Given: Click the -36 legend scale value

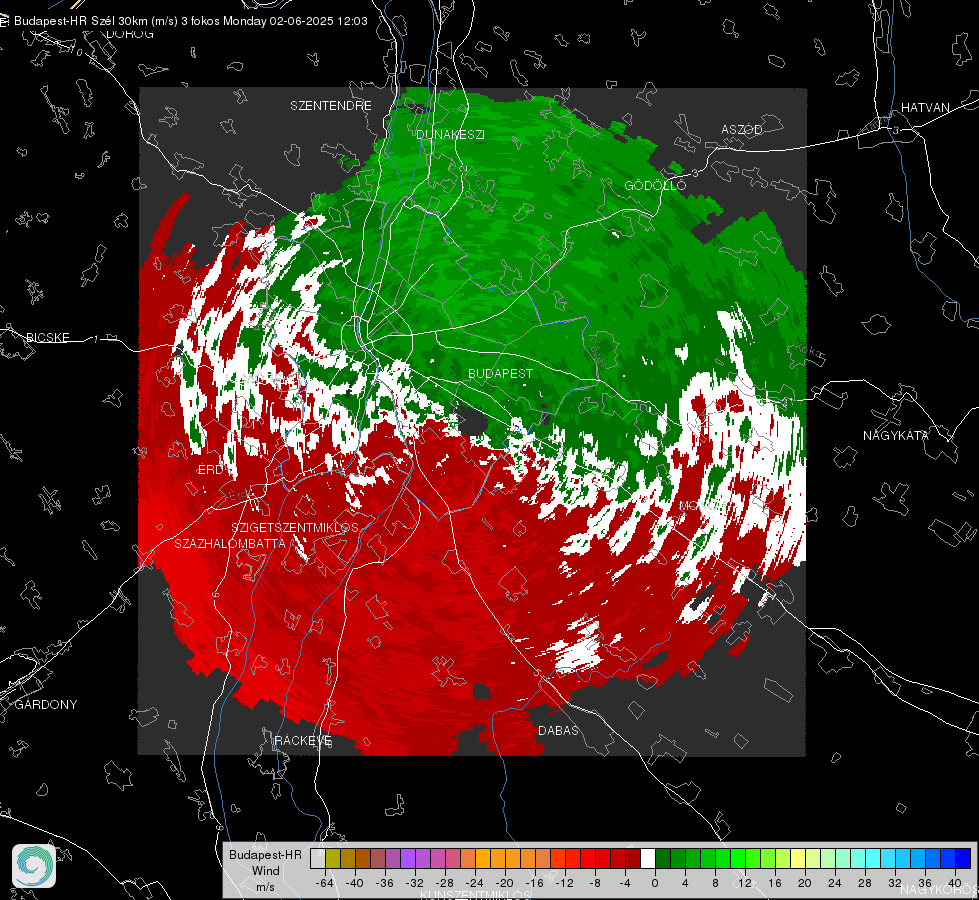Looking at the screenshot, I should point(385,883).
